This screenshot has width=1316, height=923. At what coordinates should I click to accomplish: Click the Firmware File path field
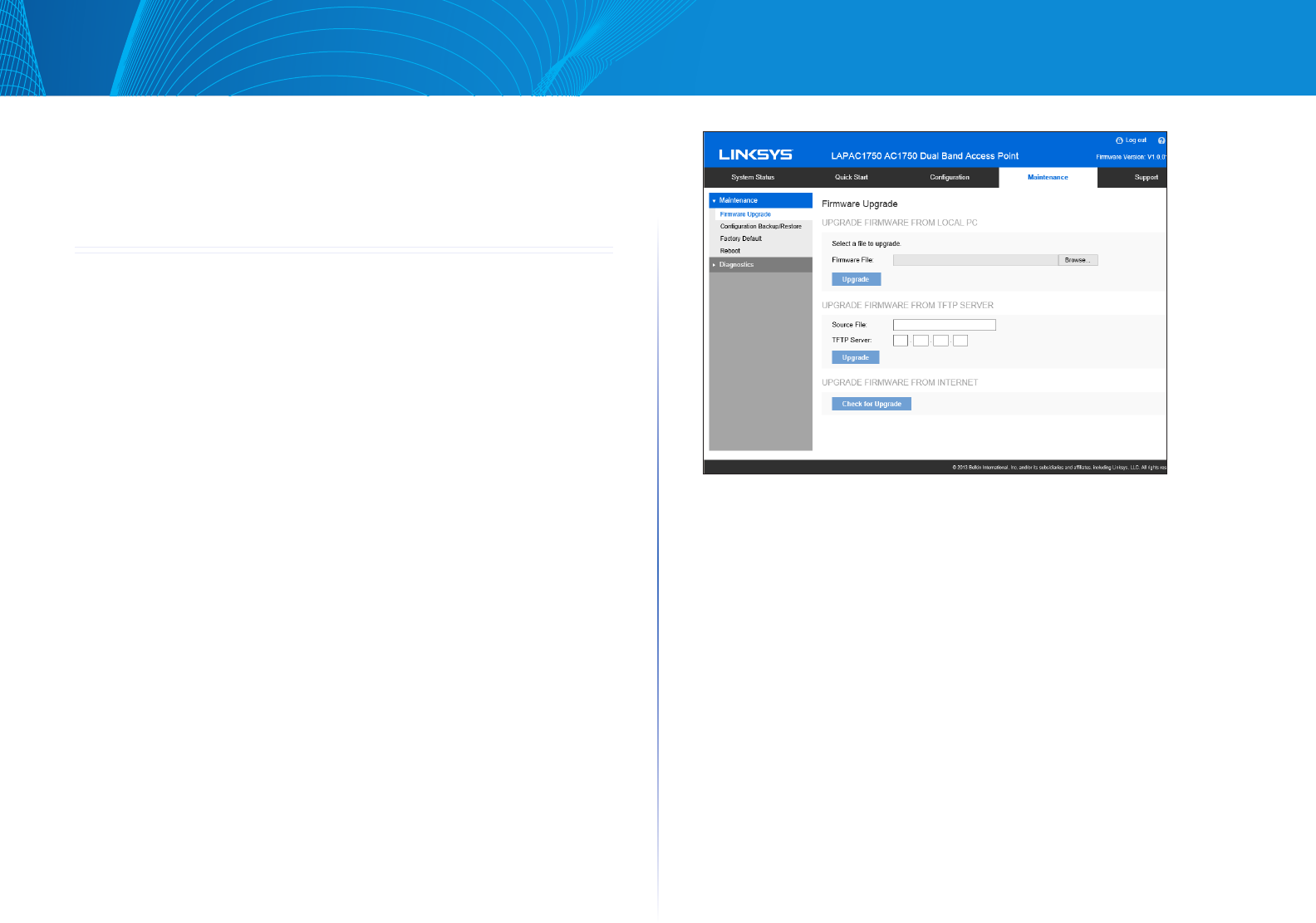[x=975, y=260]
